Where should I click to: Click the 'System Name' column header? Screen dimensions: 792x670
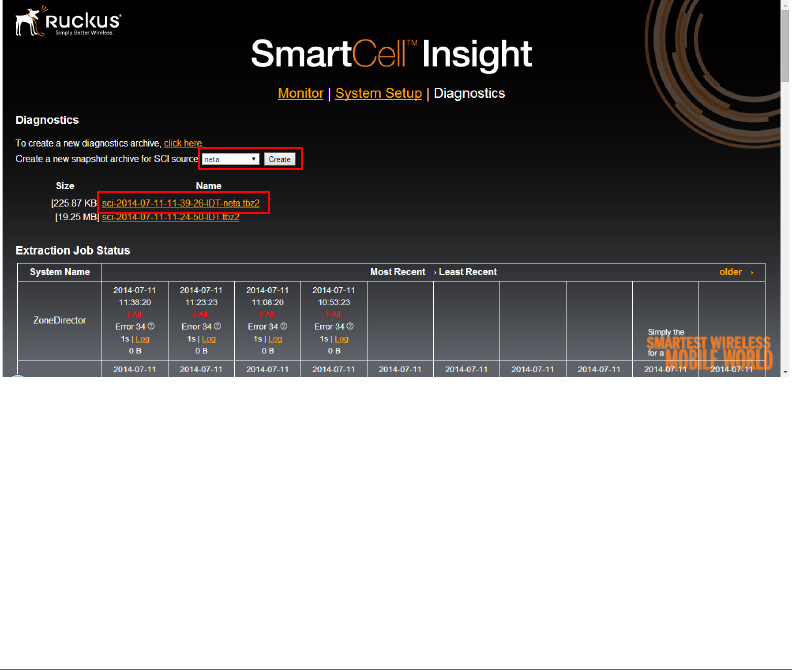60,272
